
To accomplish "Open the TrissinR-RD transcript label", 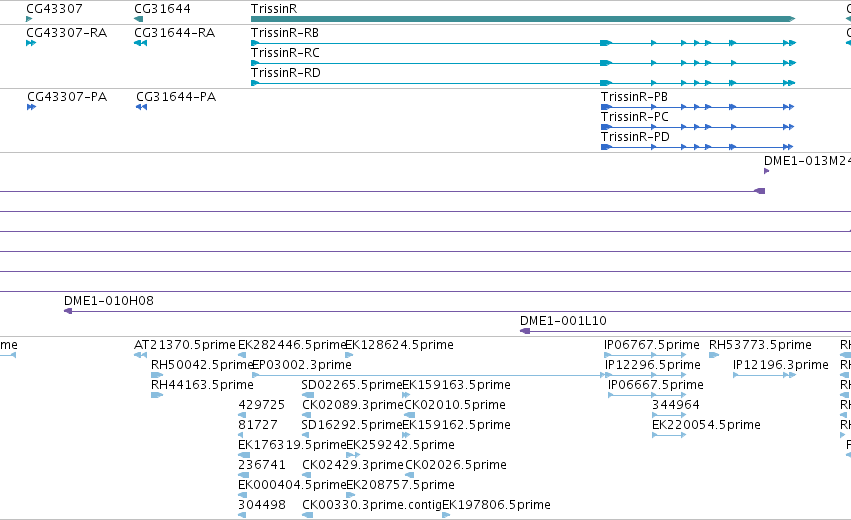I will (x=286, y=73).
